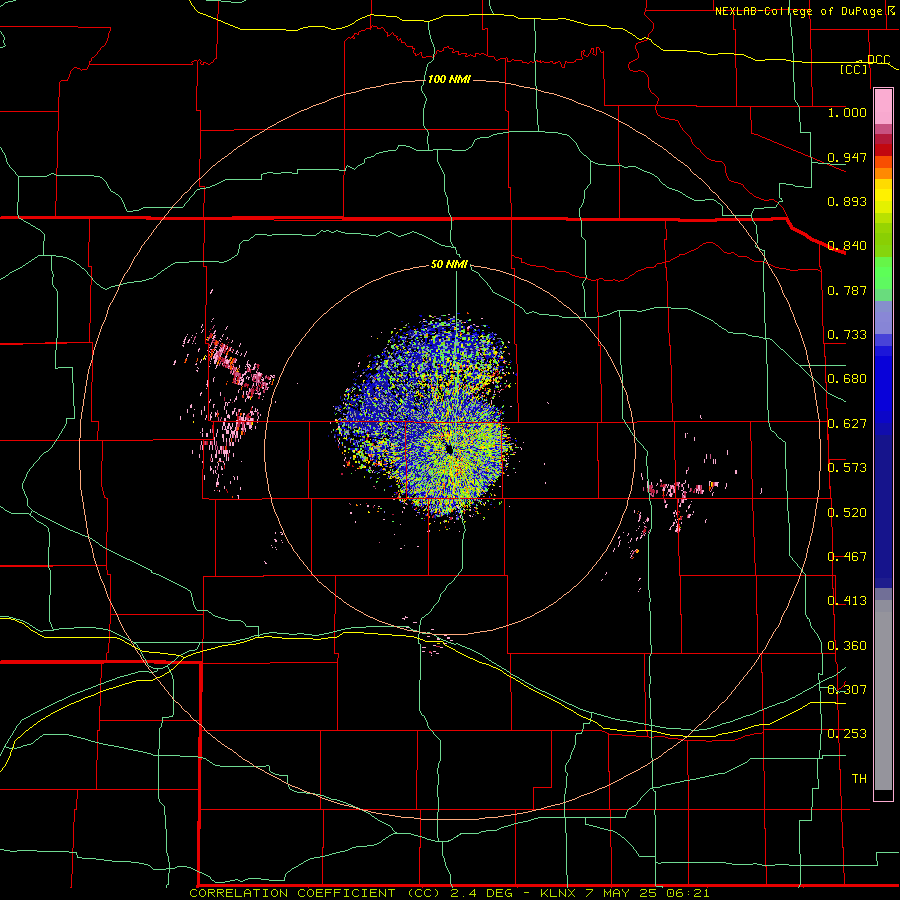Click the 0.893 value on the color scale
Viewport: 900px width, 900px height.
[847, 201]
